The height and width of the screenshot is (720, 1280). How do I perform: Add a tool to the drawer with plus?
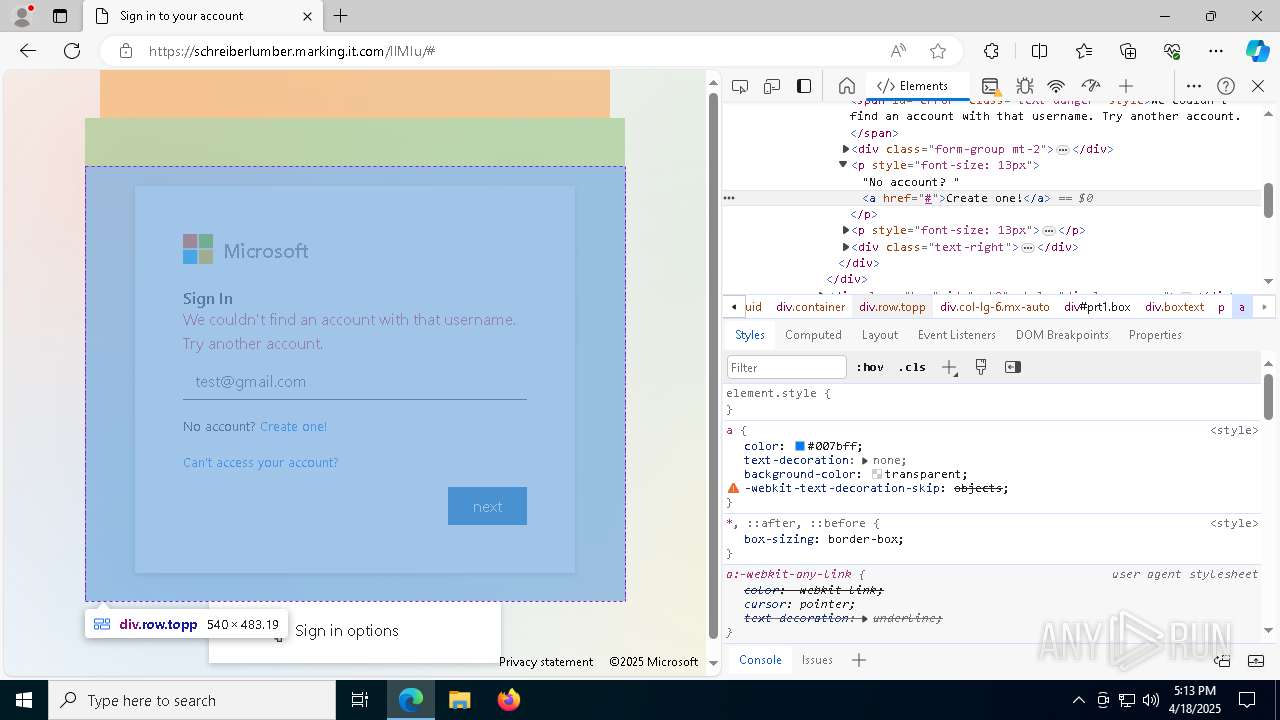point(858,660)
